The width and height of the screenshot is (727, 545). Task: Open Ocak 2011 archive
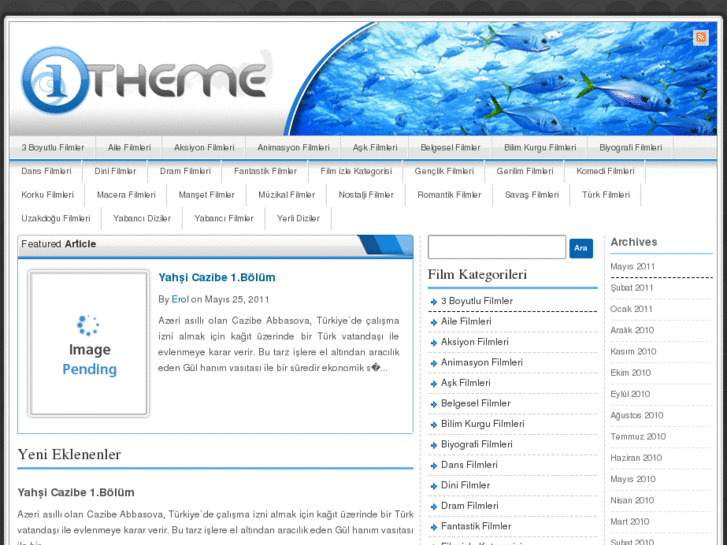point(631,309)
